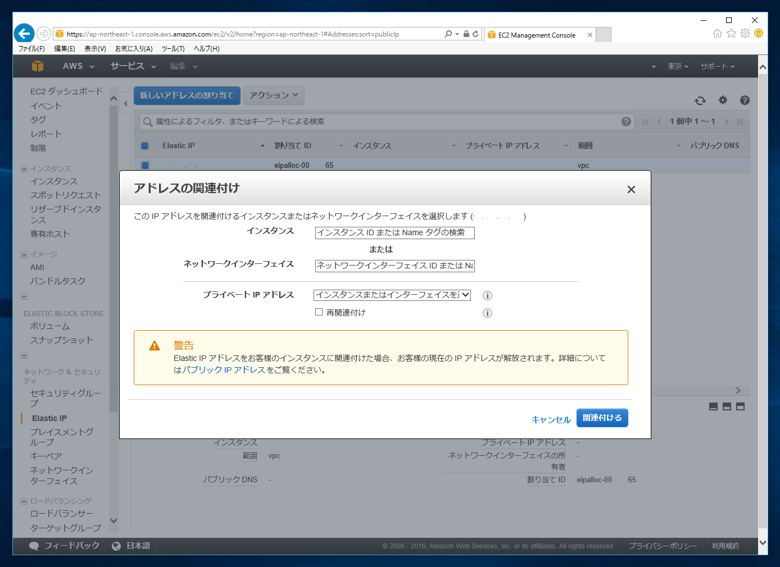Click the キャンセル link
This screenshot has width=780, height=567.
(551, 419)
